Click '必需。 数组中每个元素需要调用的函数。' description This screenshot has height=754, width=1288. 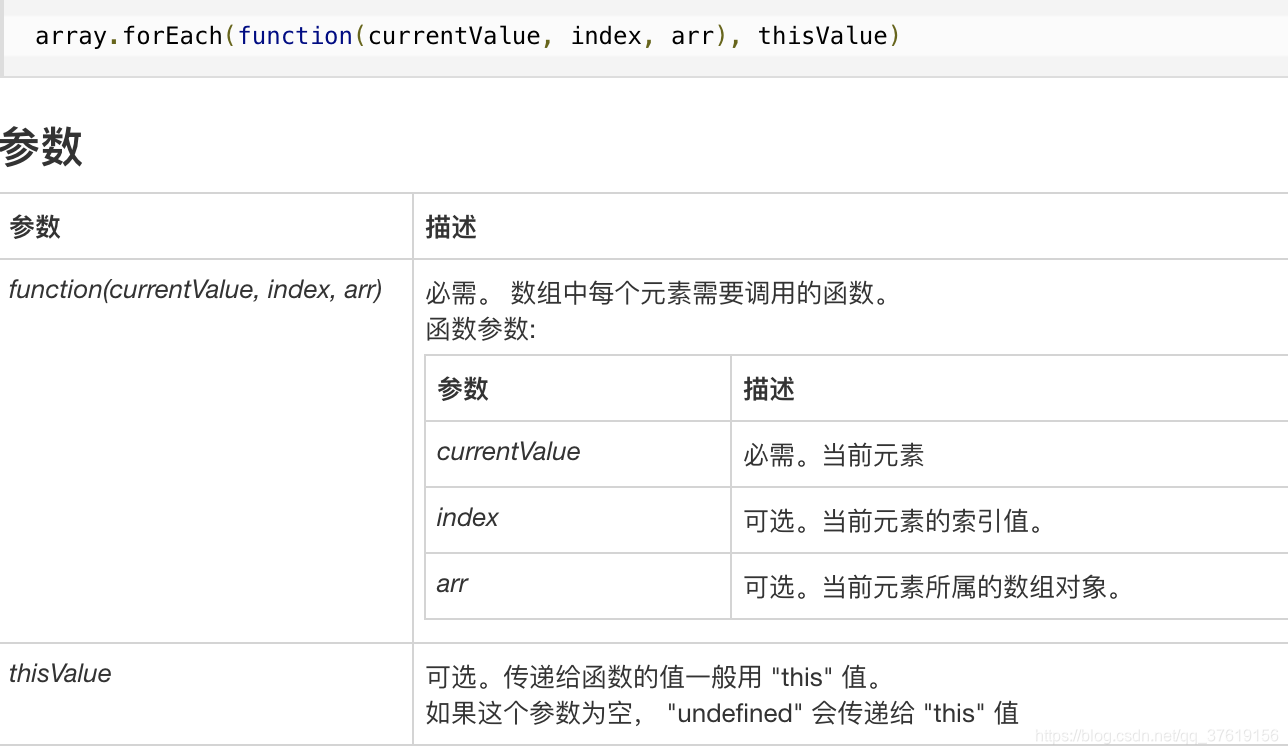coord(657,295)
